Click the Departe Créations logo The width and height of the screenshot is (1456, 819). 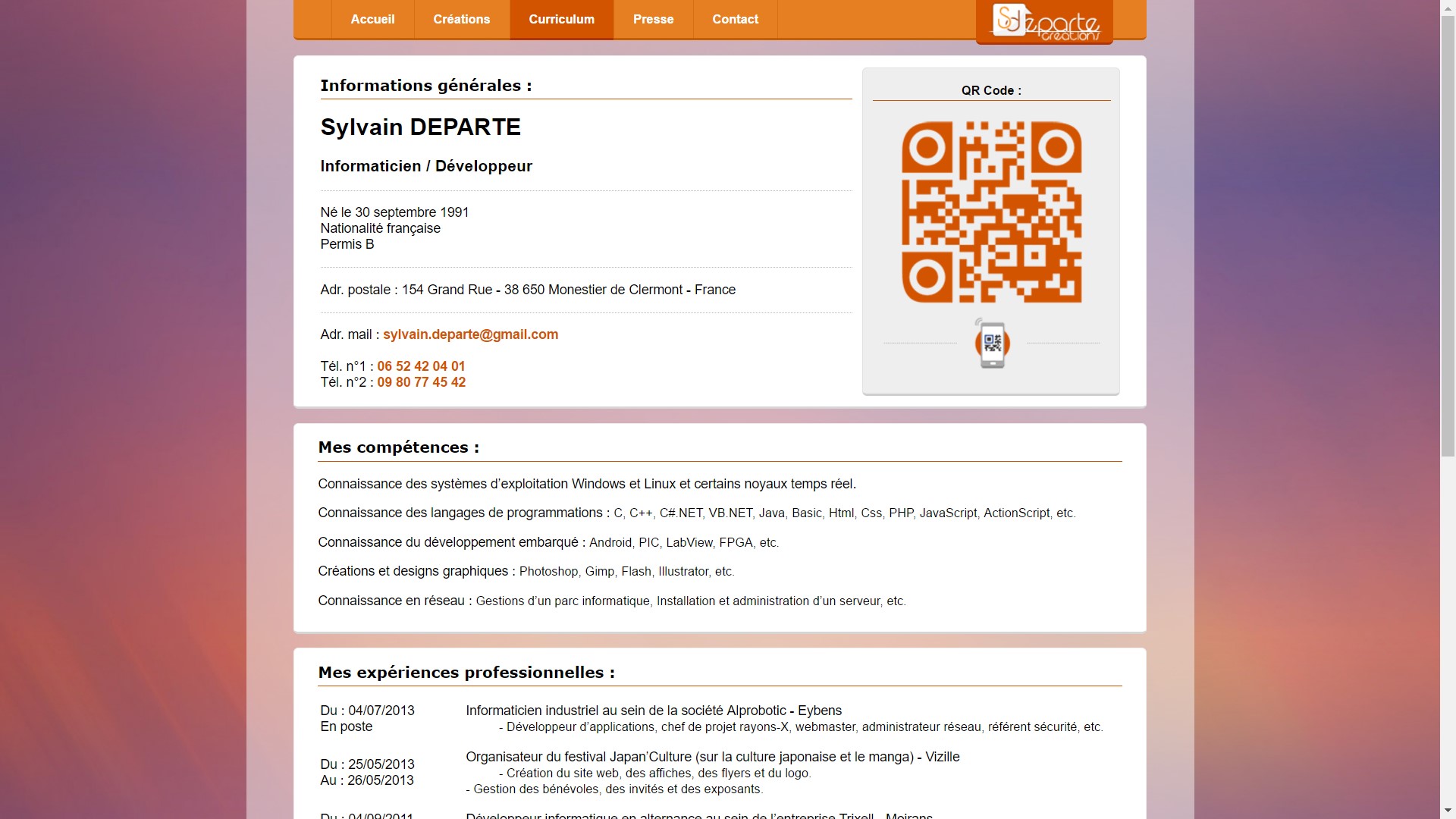[1043, 22]
